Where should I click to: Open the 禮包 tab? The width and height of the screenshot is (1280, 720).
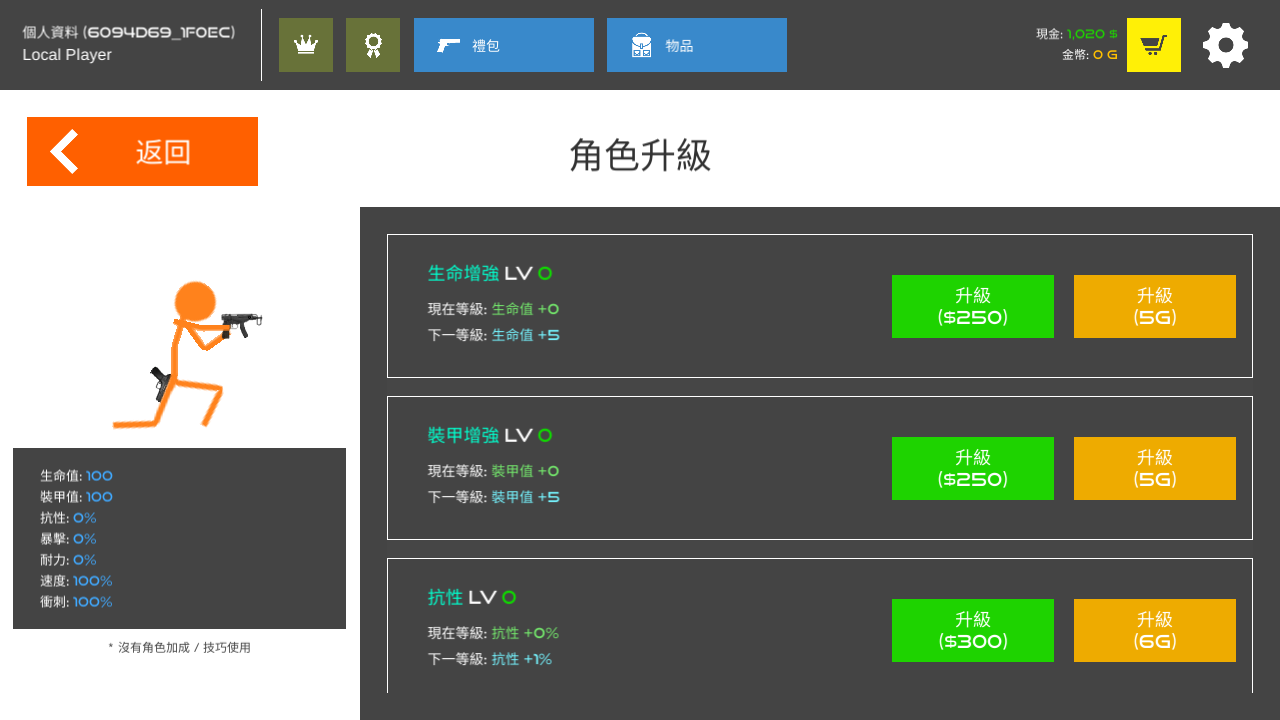(504, 45)
